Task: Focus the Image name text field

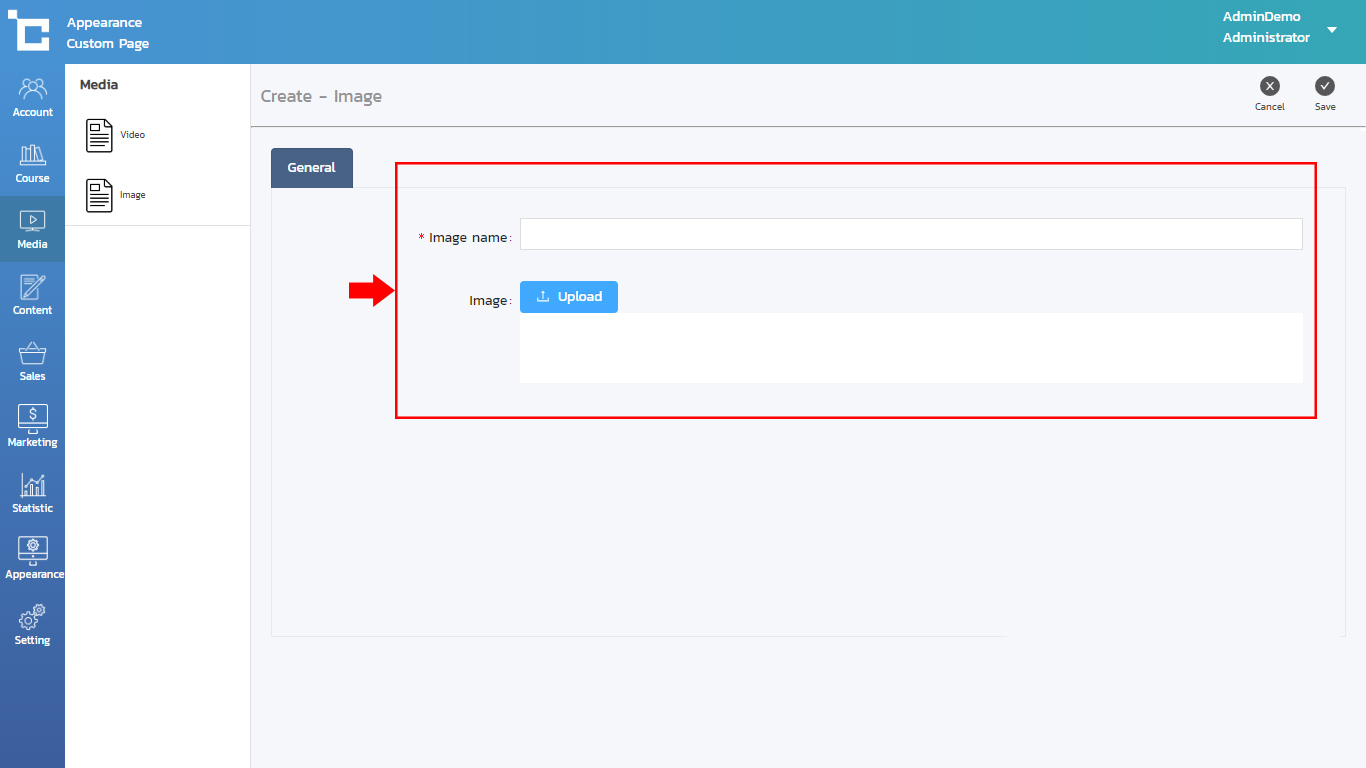Action: coord(910,234)
